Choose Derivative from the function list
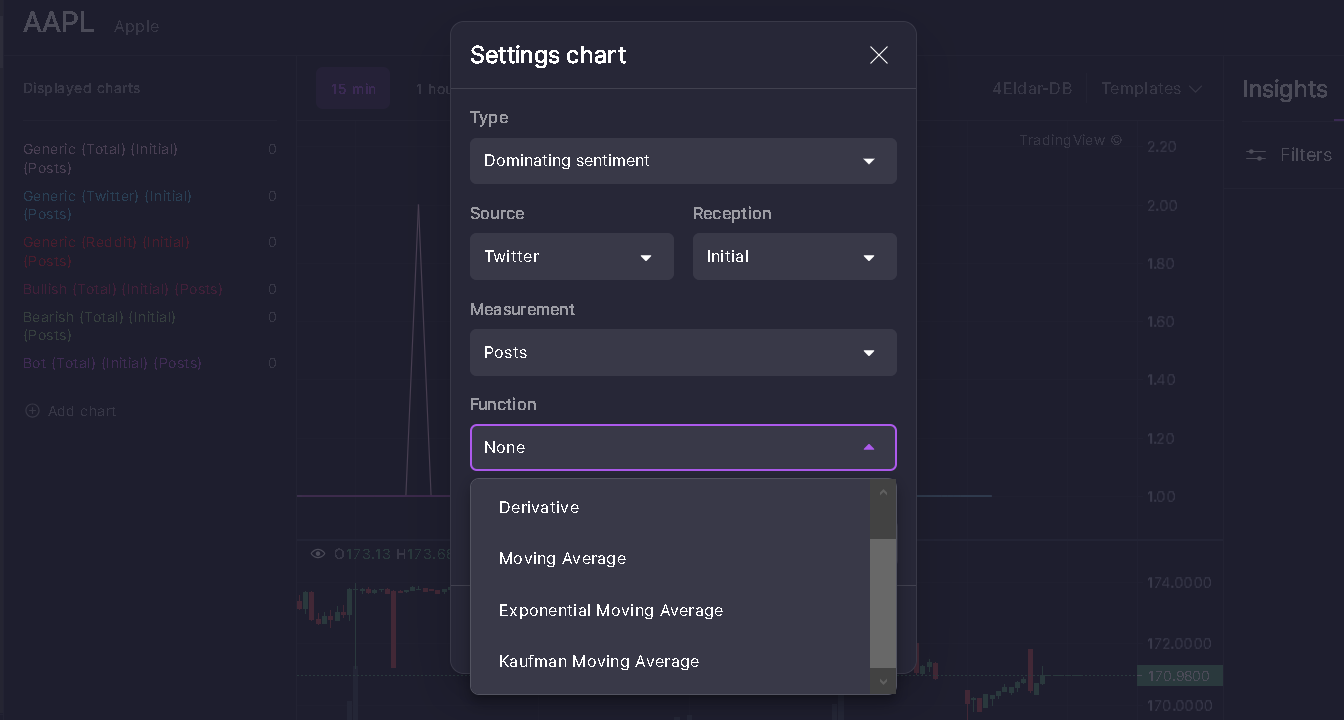The width and height of the screenshot is (1344, 720). [x=670, y=508]
